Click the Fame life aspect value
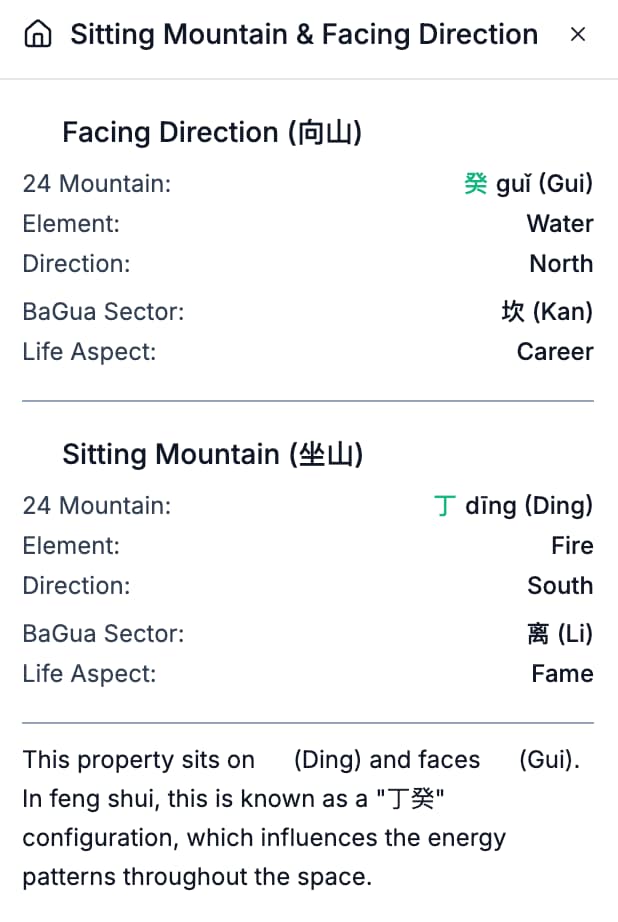This screenshot has width=618, height=922. [562, 674]
